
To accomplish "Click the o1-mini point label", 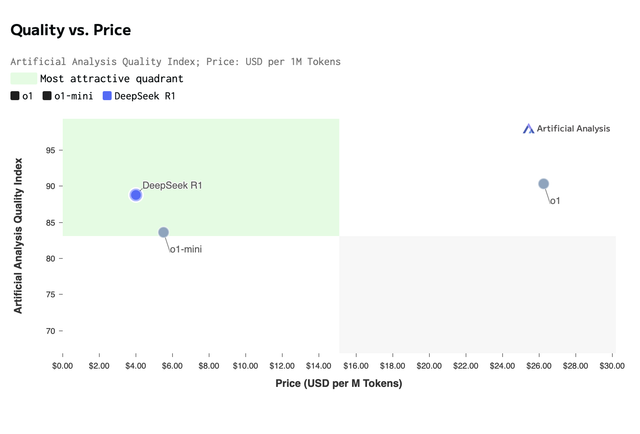I will [186, 249].
